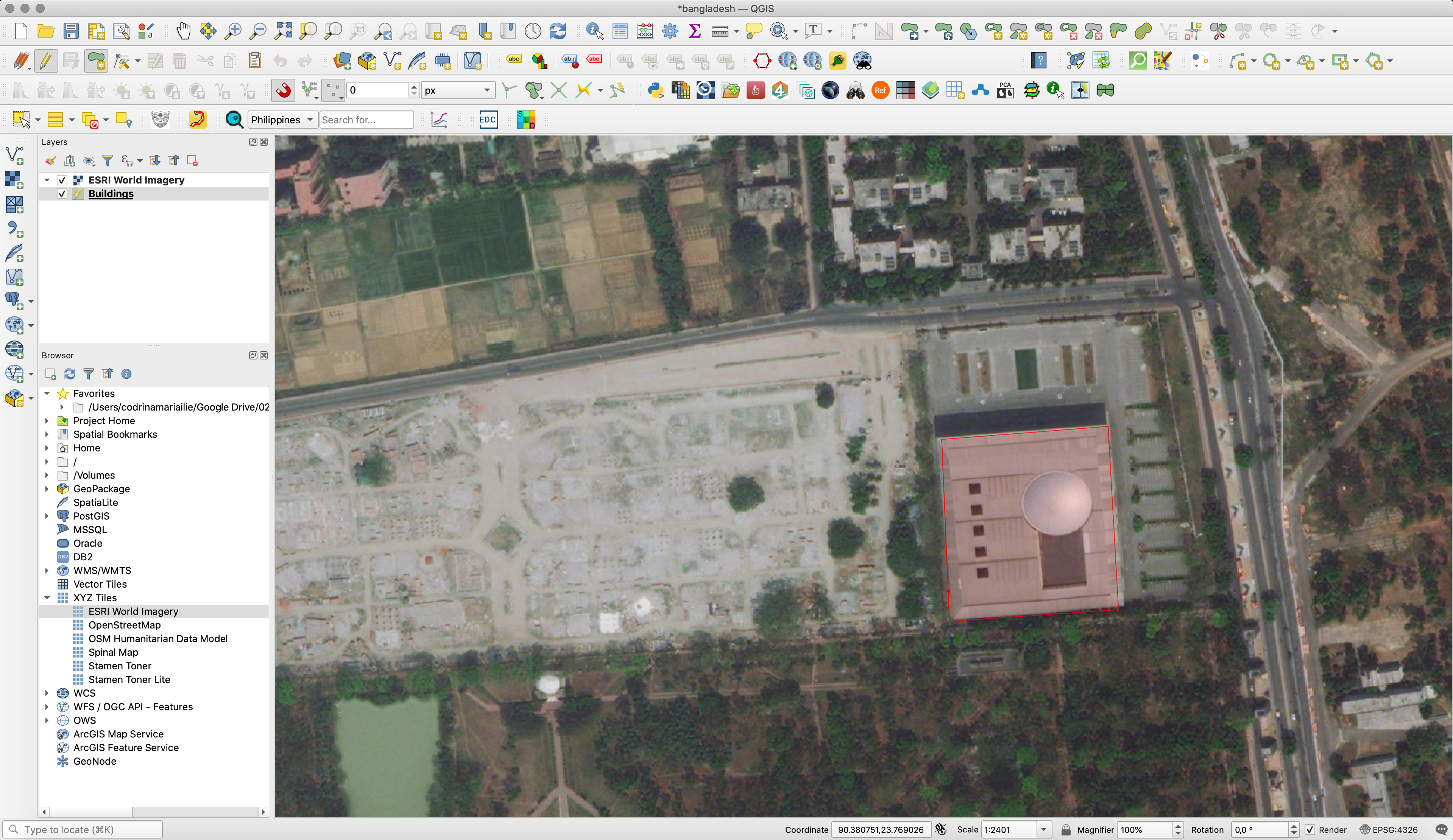The image size is (1453, 840).
Task: Uncheck the ESRI World Imagery layer visibility
Action: point(62,180)
